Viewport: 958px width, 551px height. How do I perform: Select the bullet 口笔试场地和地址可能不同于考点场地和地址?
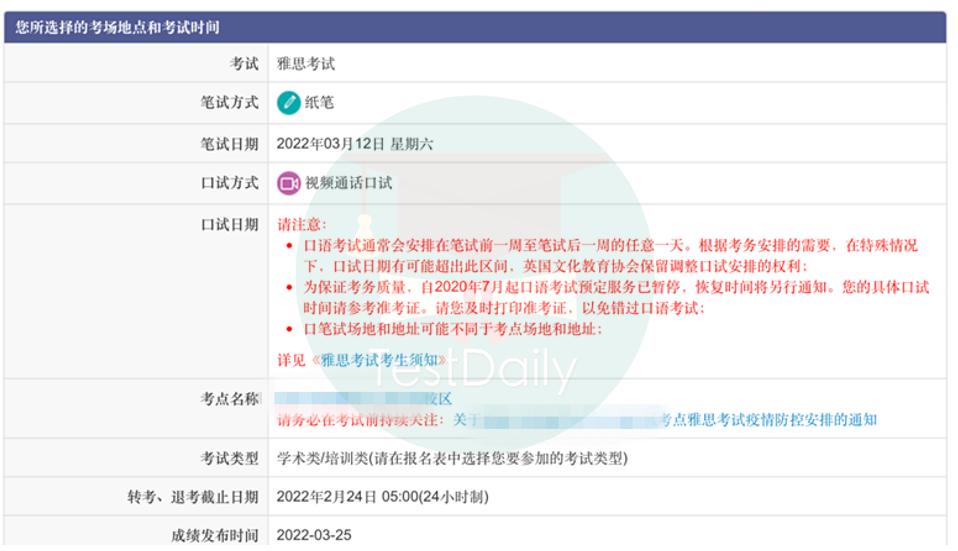point(453,329)
